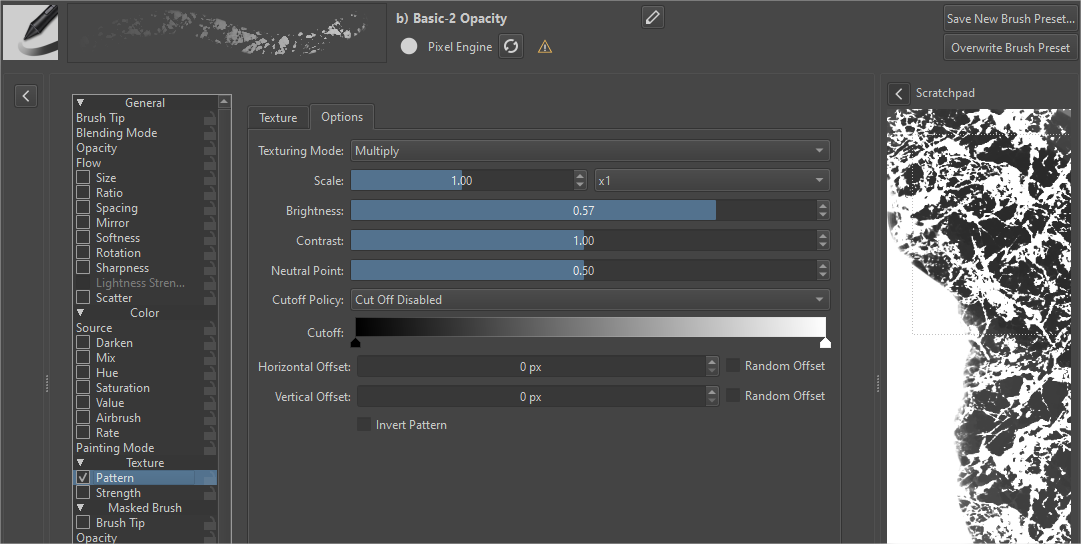Image resolution: width=1081 pixels, height=544 pixels.
Task: Click the white Pixel Engine circle icon
Action: point(409,46)
